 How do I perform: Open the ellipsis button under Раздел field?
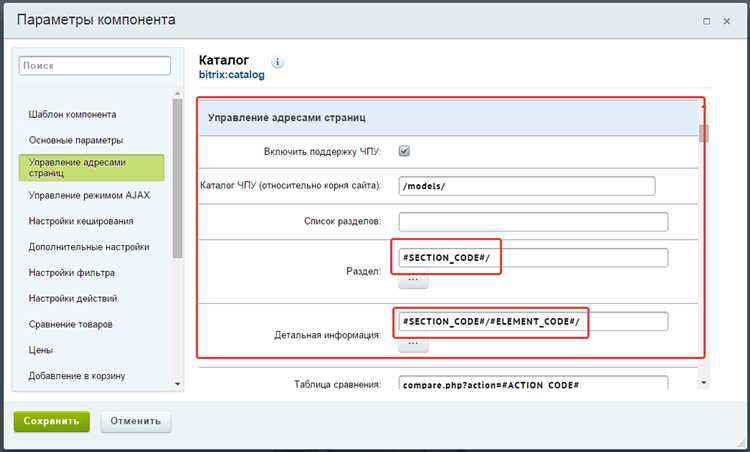[413, 280]
